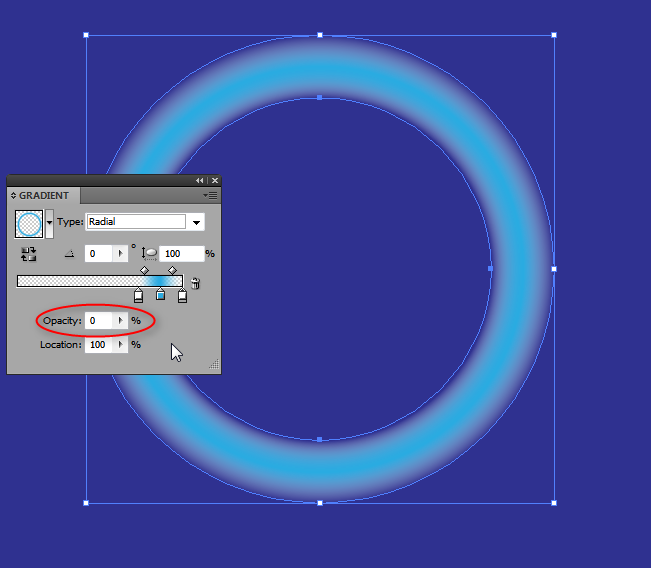Open the Location value arrow menu
Viewport: 651px width, 568px height.
point(121,345)
